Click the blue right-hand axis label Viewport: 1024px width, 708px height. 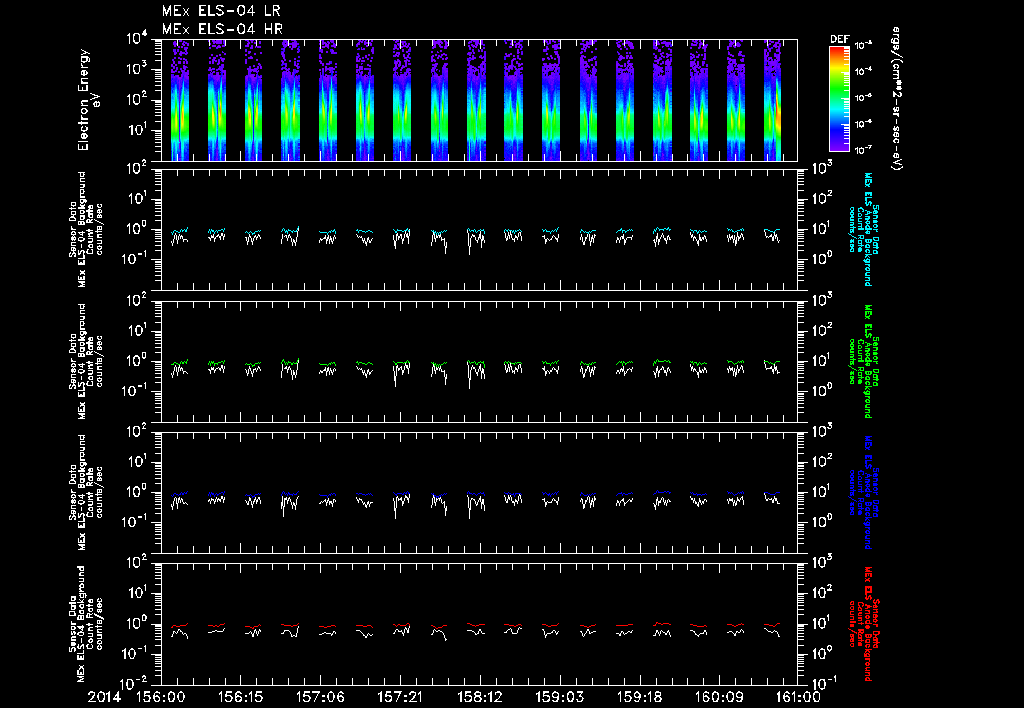863,492
